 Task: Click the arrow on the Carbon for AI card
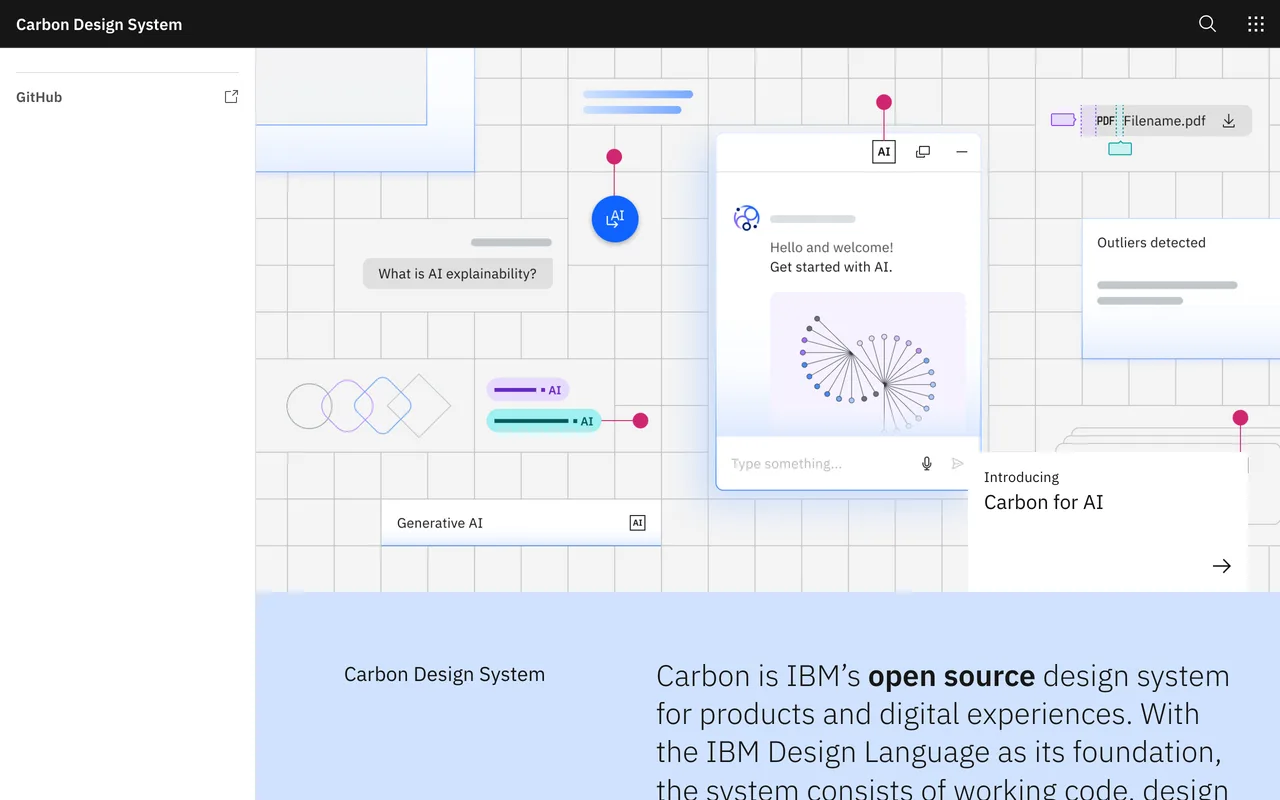click(1222, 566)
